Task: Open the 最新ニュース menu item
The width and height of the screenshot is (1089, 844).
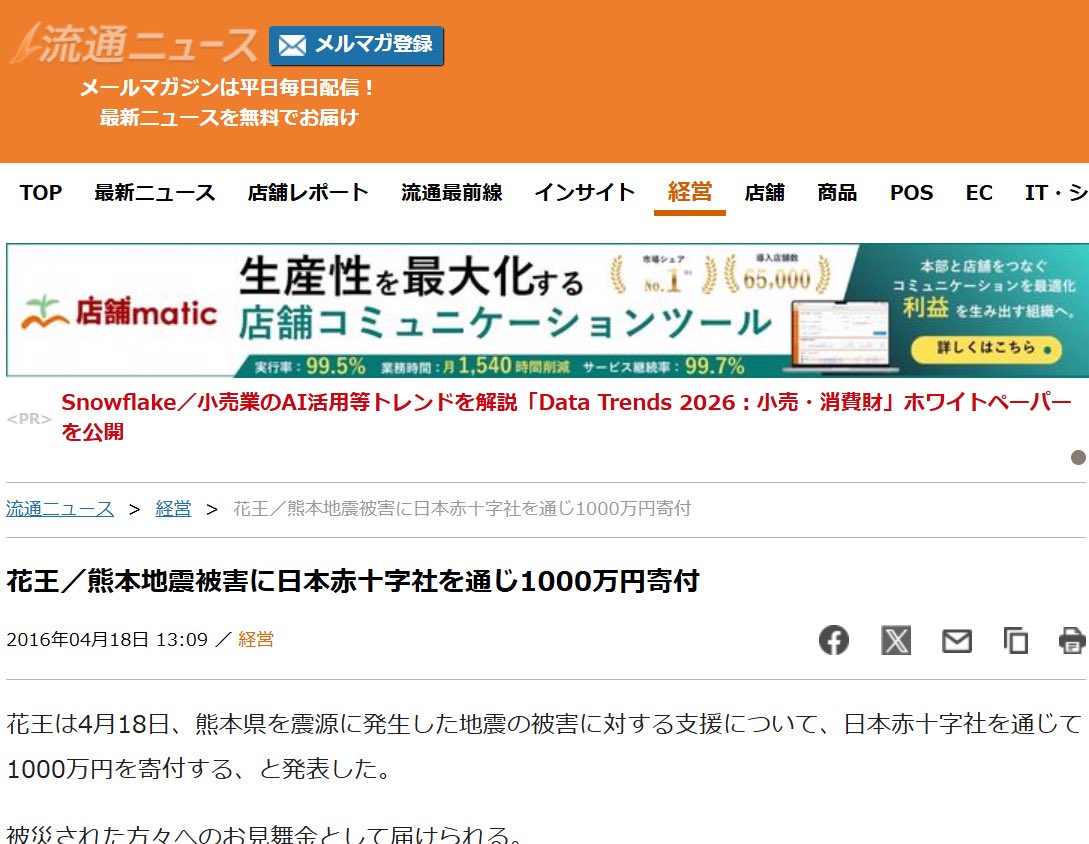Action: click(155, 192)
